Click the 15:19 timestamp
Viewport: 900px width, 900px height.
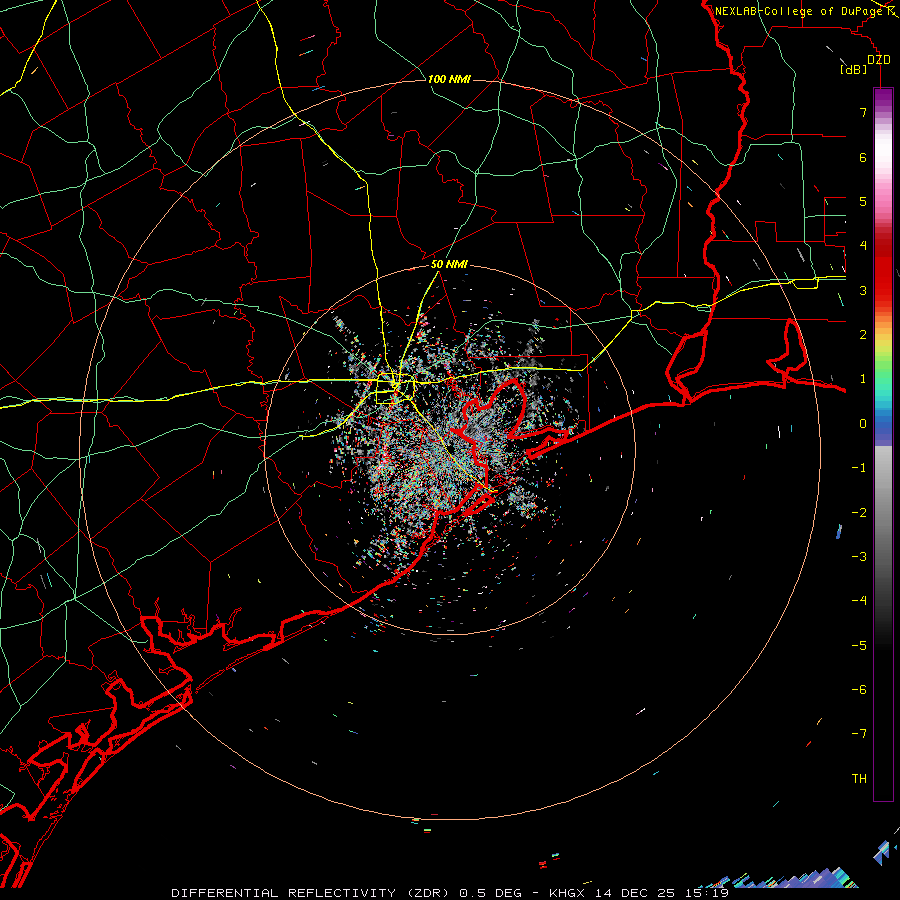tap(708, 893)
